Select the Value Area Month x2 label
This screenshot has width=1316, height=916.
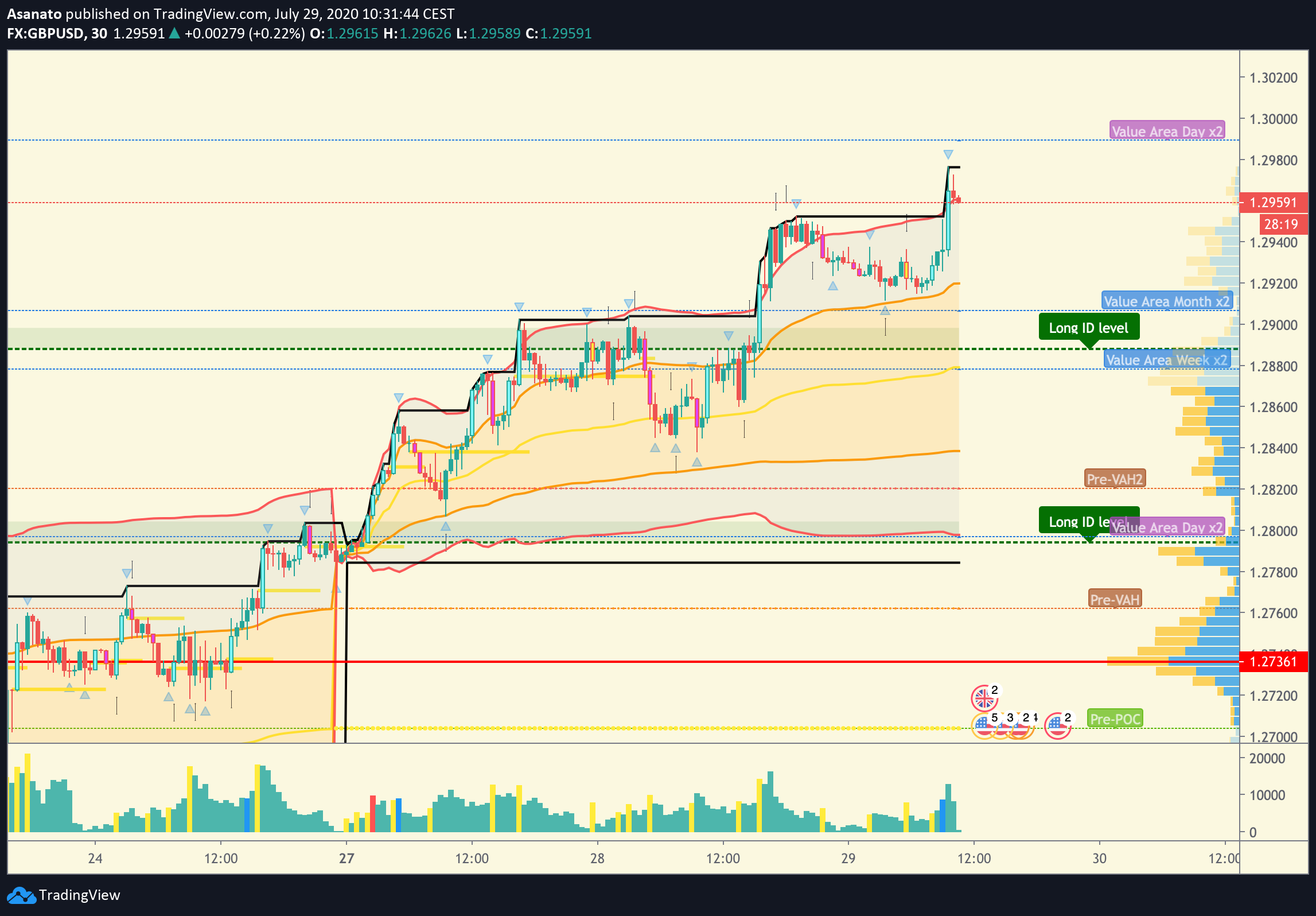tap(1167, 301)
